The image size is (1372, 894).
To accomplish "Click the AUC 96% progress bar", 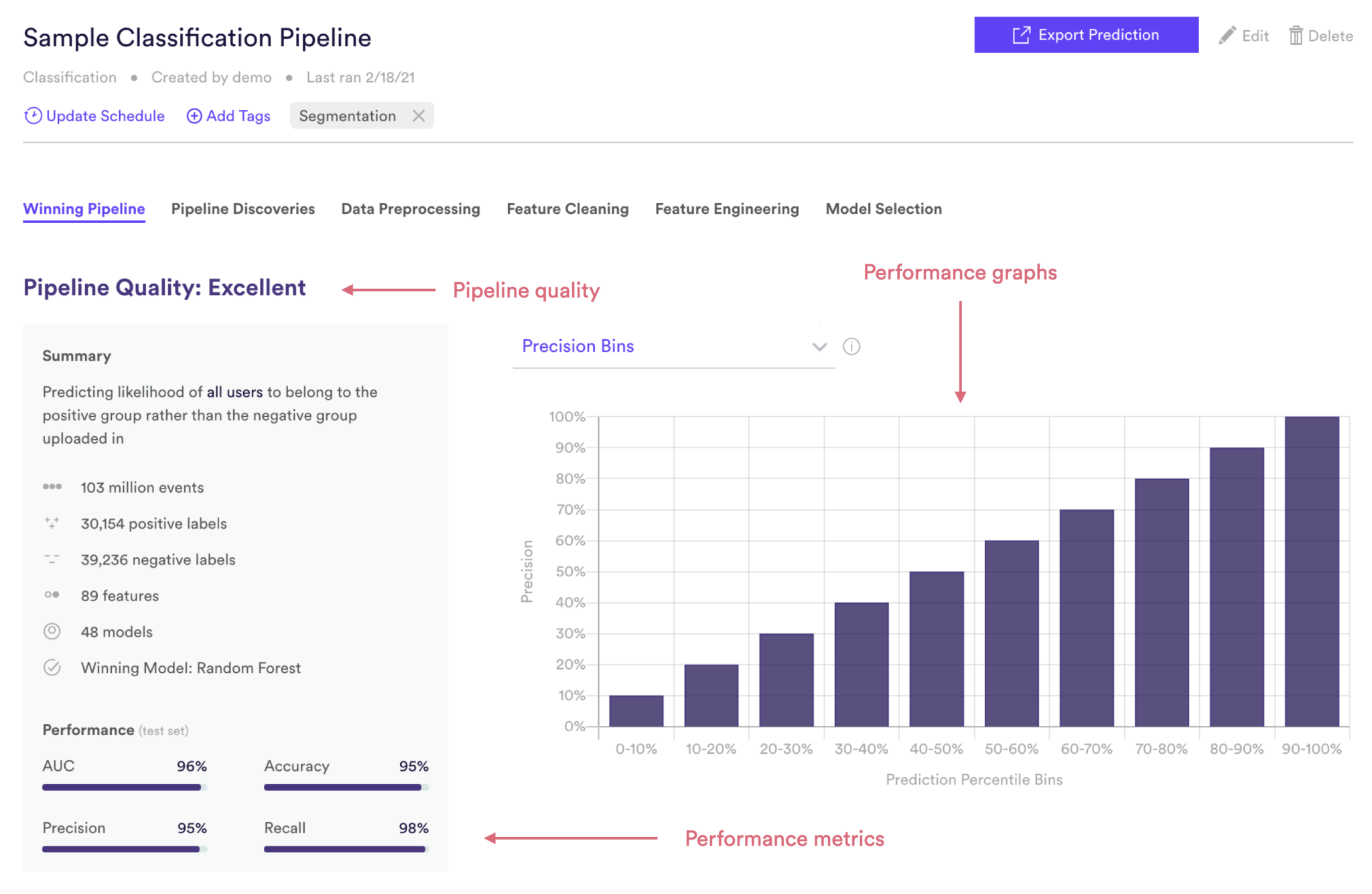I will tap(124, 787).
